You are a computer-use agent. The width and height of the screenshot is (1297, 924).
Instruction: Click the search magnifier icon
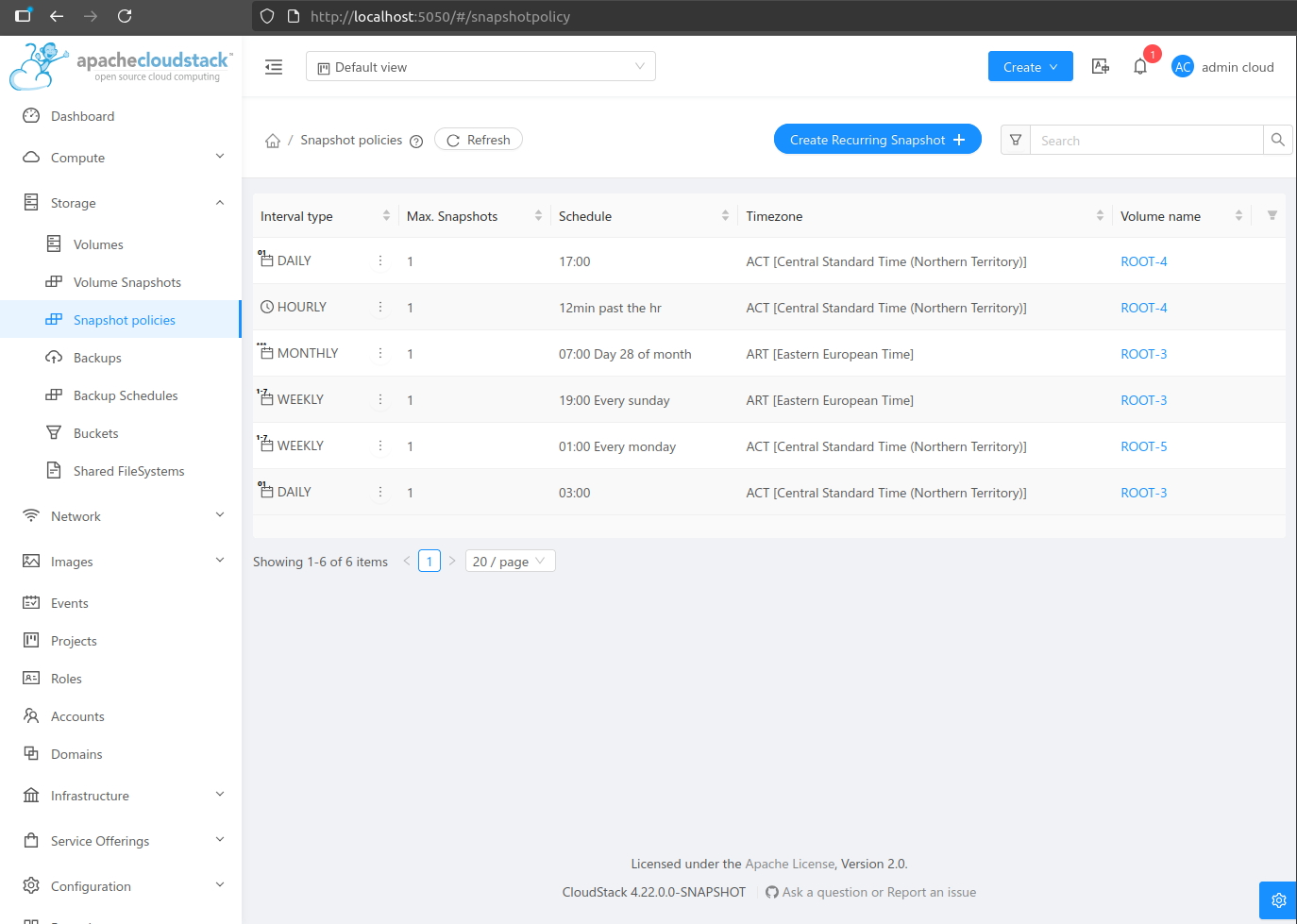click(1277, 140)
